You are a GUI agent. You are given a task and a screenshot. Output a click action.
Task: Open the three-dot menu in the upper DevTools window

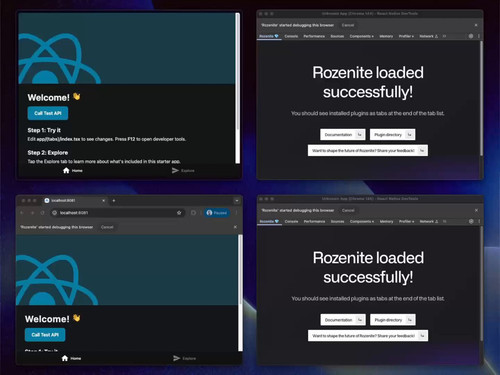click(479, 36)
